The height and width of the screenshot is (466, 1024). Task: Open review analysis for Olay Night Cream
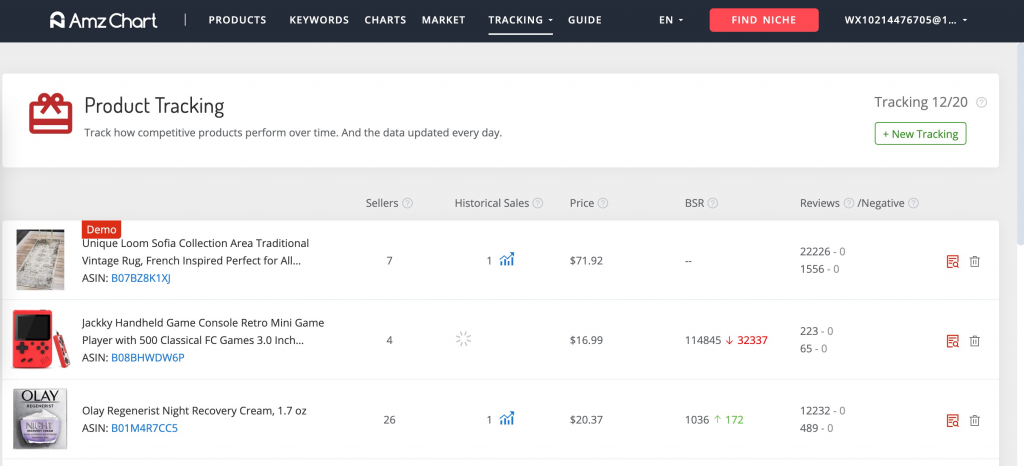tap(953, 421)
